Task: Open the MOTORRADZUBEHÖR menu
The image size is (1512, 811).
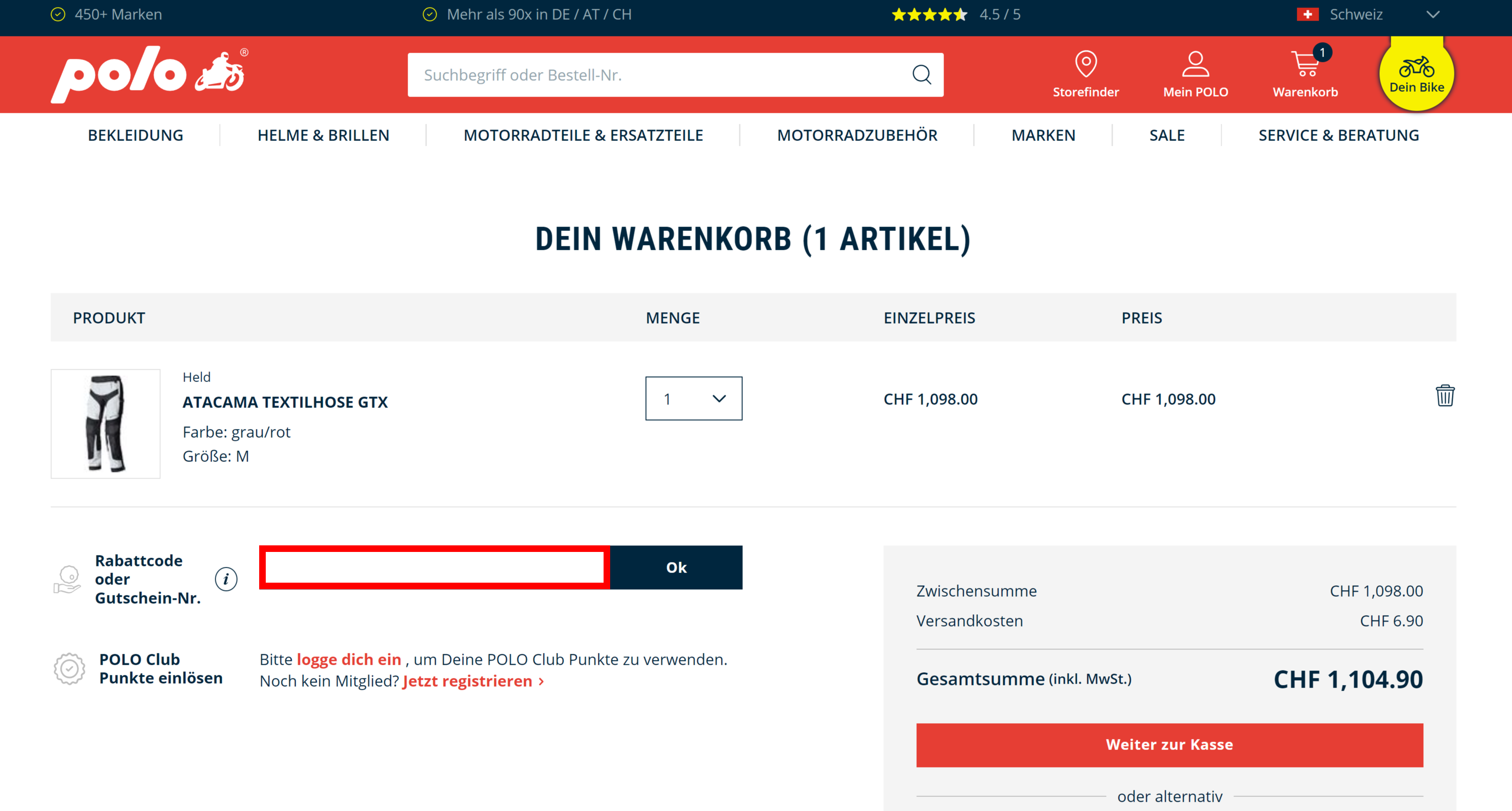Action: point(857,135)
